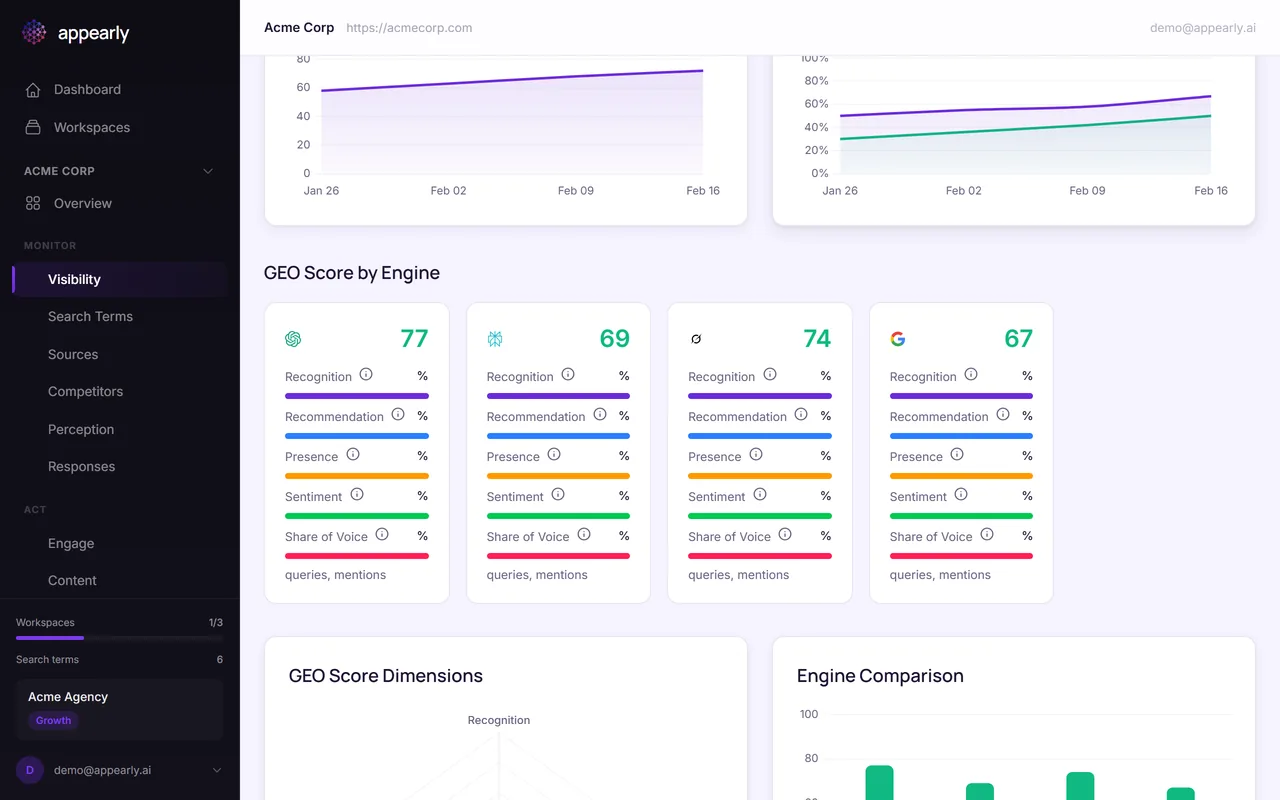
Task: Open the acmecorp.com URL link
Action: (x=409, y=28)
